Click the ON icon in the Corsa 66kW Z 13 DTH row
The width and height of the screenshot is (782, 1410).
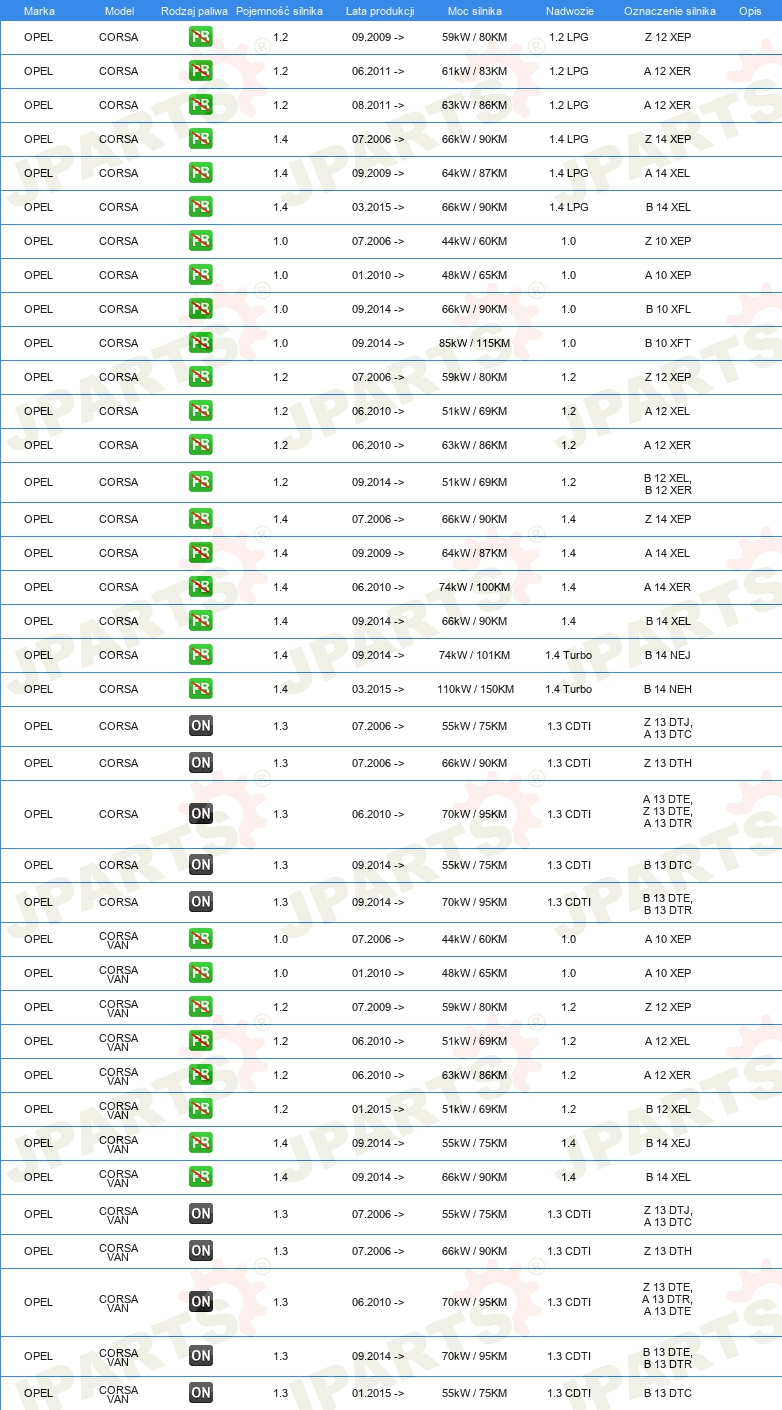tap(201, 763)
